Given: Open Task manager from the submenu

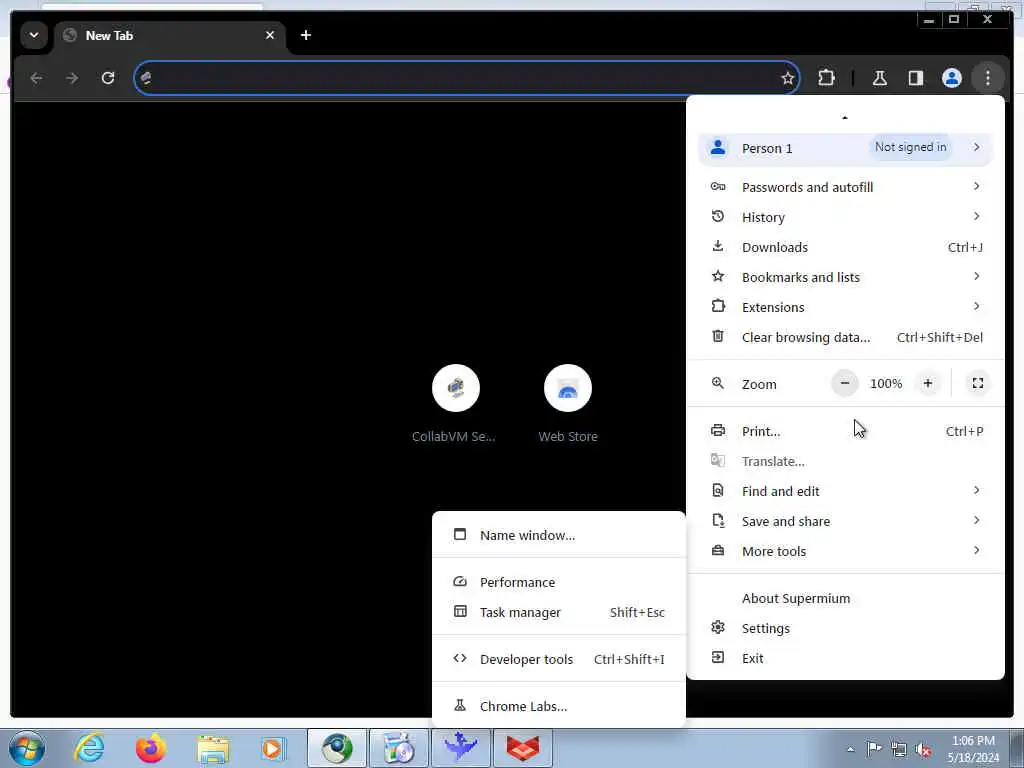Looking at the screenshot, I should pos(559,613).
